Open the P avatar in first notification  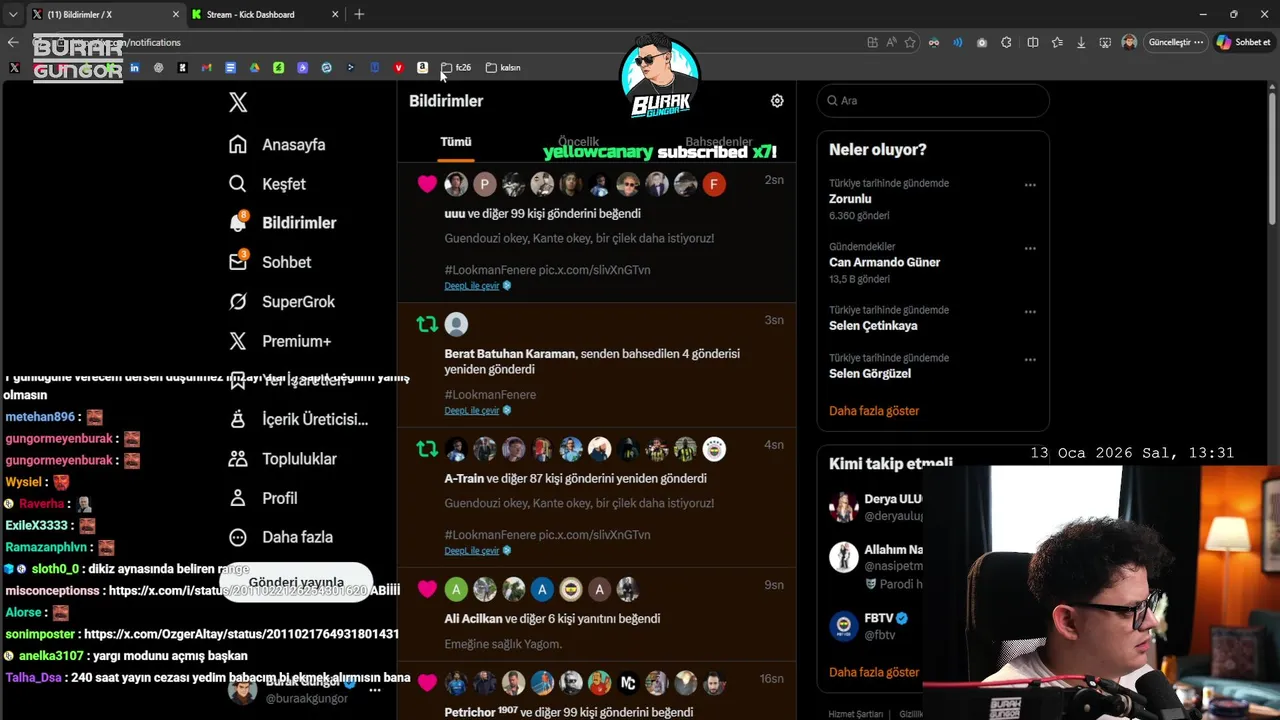click(x=485, y=184)
